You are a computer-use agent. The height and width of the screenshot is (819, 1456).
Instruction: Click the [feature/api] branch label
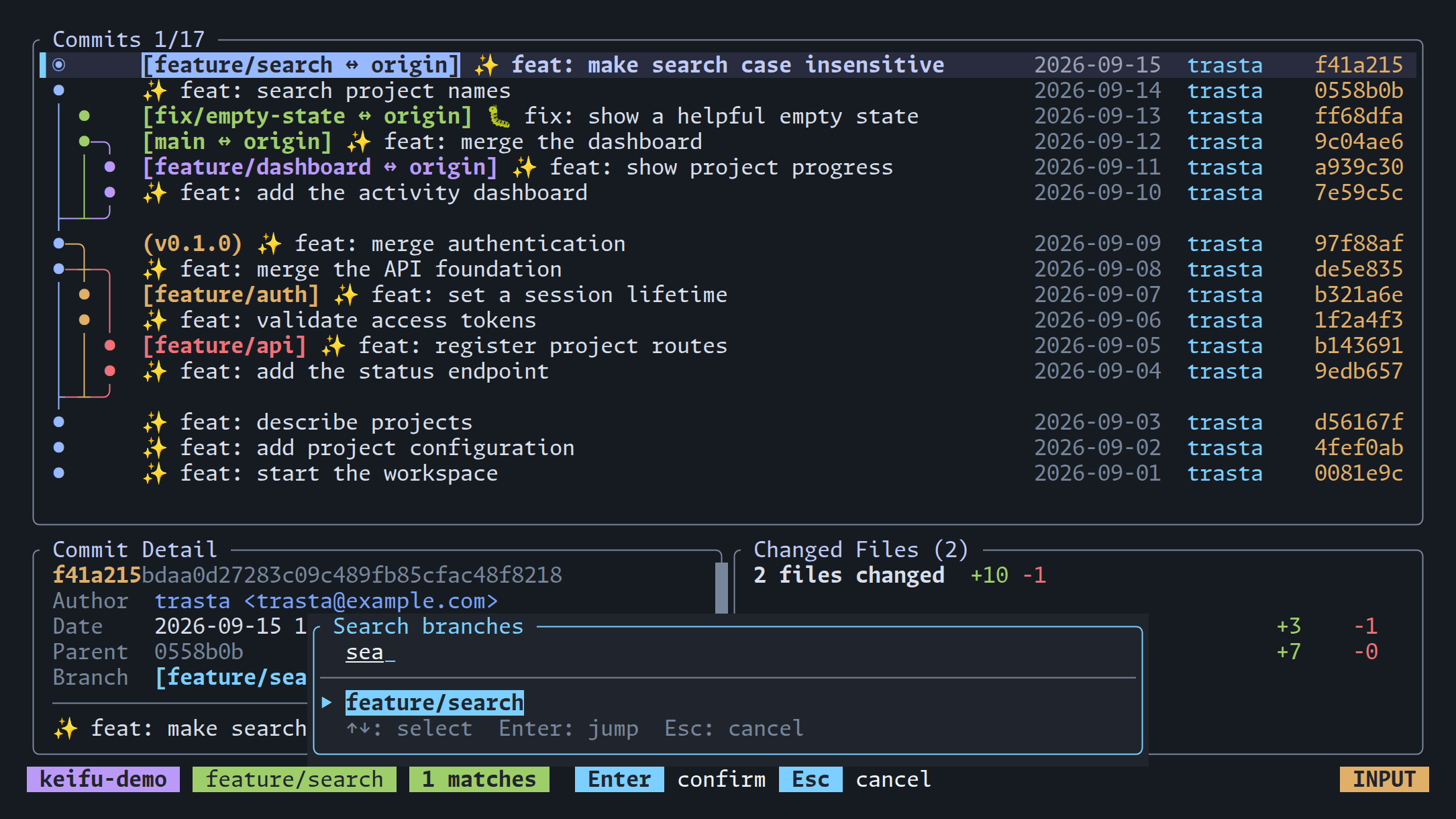(225, 346)
